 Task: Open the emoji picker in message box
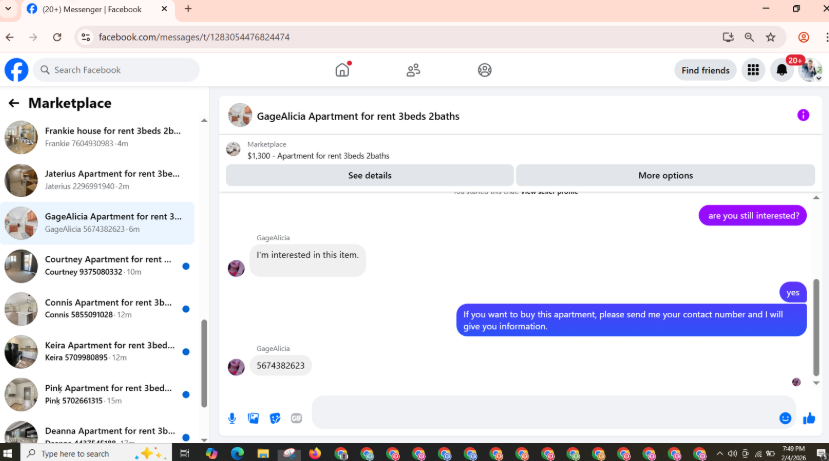[785, 418]
